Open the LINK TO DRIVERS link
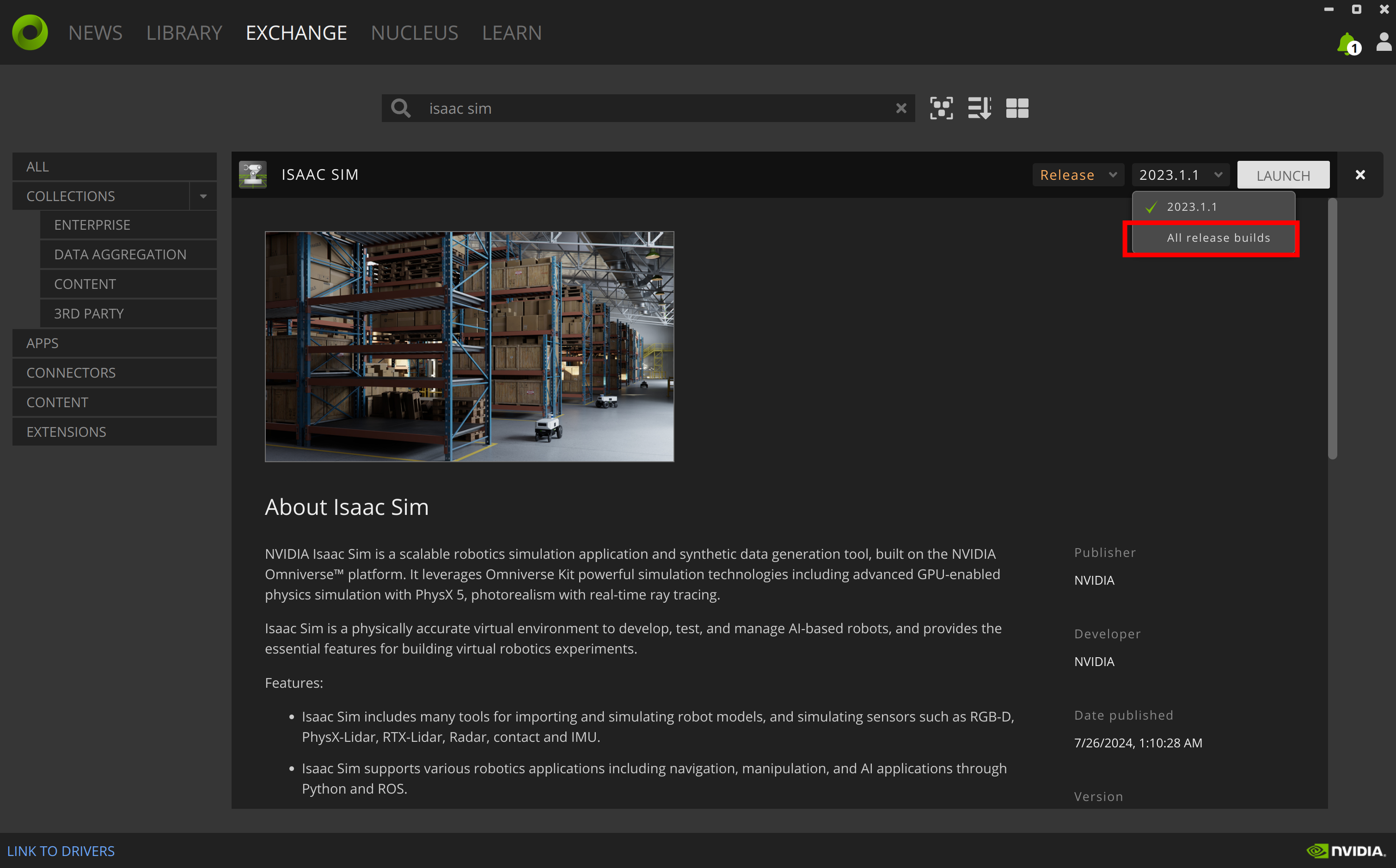The image size is (1396, 868). pos(61,851)
